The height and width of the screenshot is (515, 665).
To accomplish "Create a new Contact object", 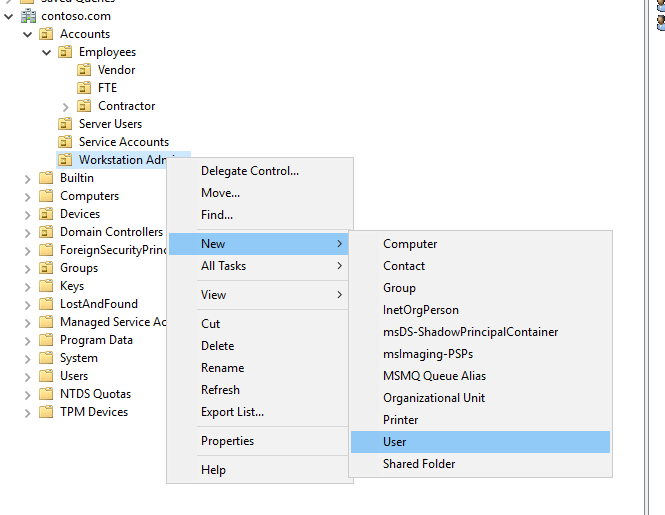I will (x=481, y=266).
